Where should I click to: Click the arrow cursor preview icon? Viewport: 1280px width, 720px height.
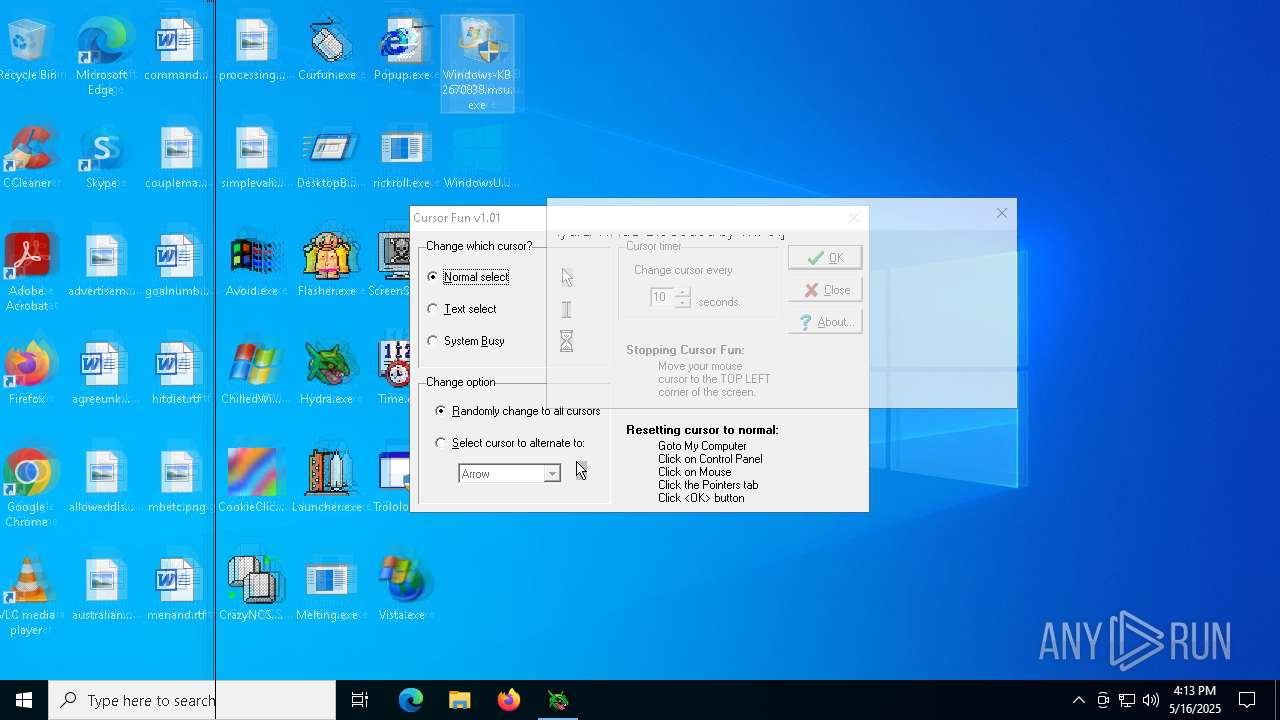(x=567, y=277)
